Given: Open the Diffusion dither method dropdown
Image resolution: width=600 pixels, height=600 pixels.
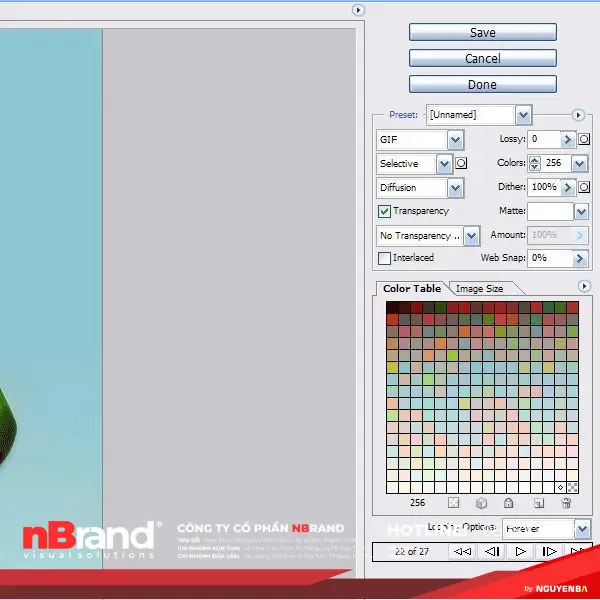Looking at the screenshot, I should 455,187.
